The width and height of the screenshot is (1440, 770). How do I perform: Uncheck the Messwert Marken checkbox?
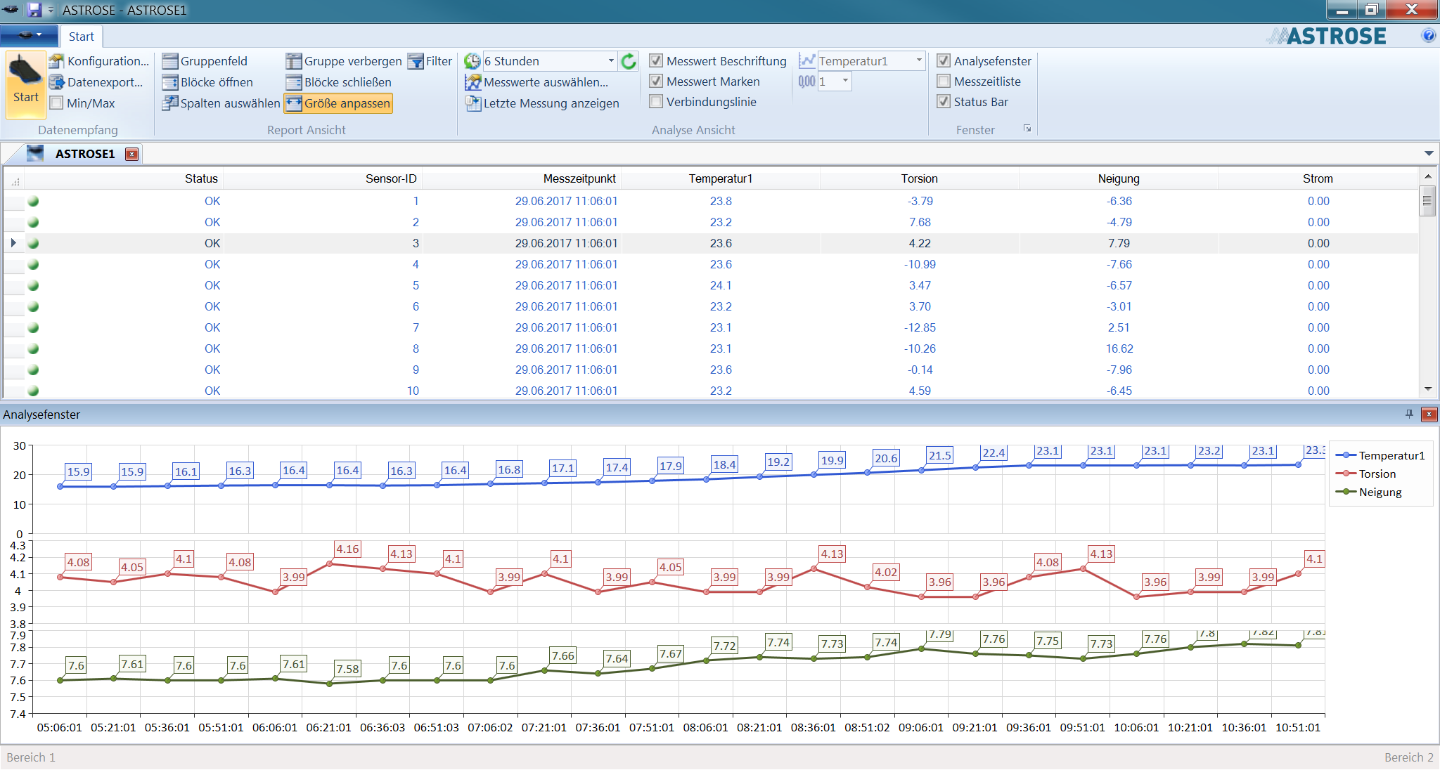[656, 82]
